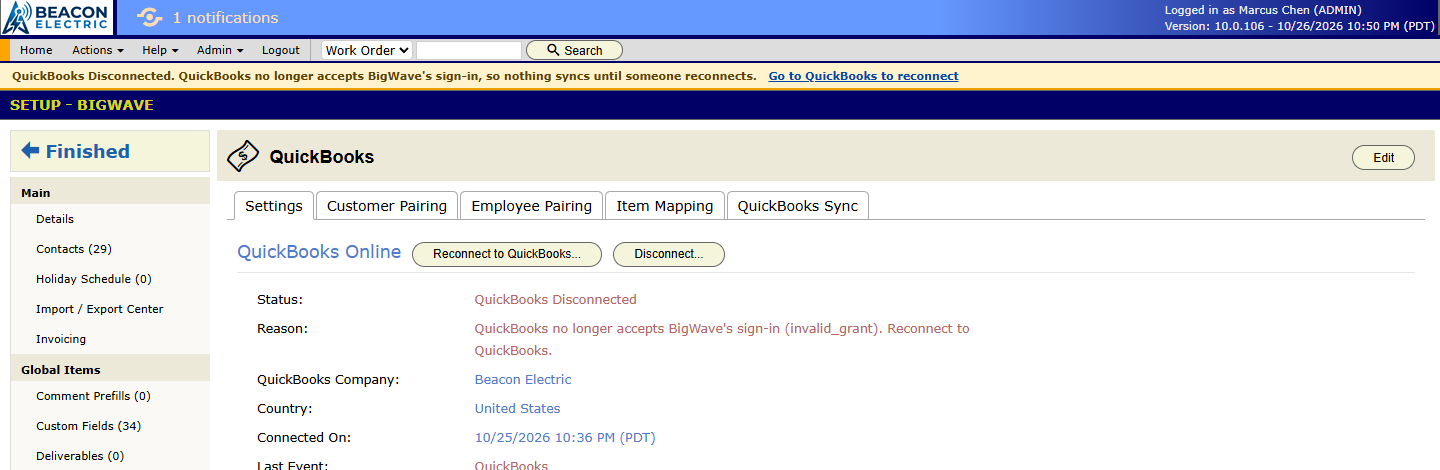Select the Settings tab
1440x470 pixels.
pyautogui.click(x=274, y=206)
